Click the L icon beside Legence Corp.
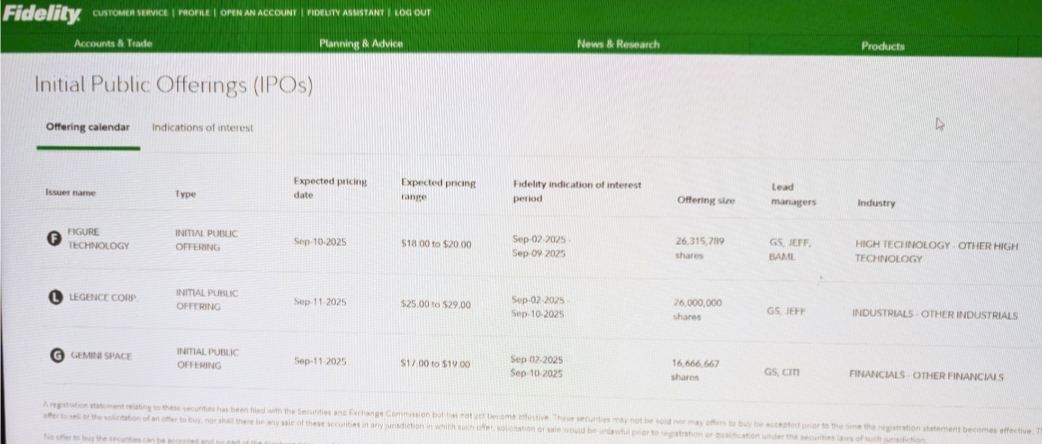This screenshot has height=444, width=1042. pos(57,298)
